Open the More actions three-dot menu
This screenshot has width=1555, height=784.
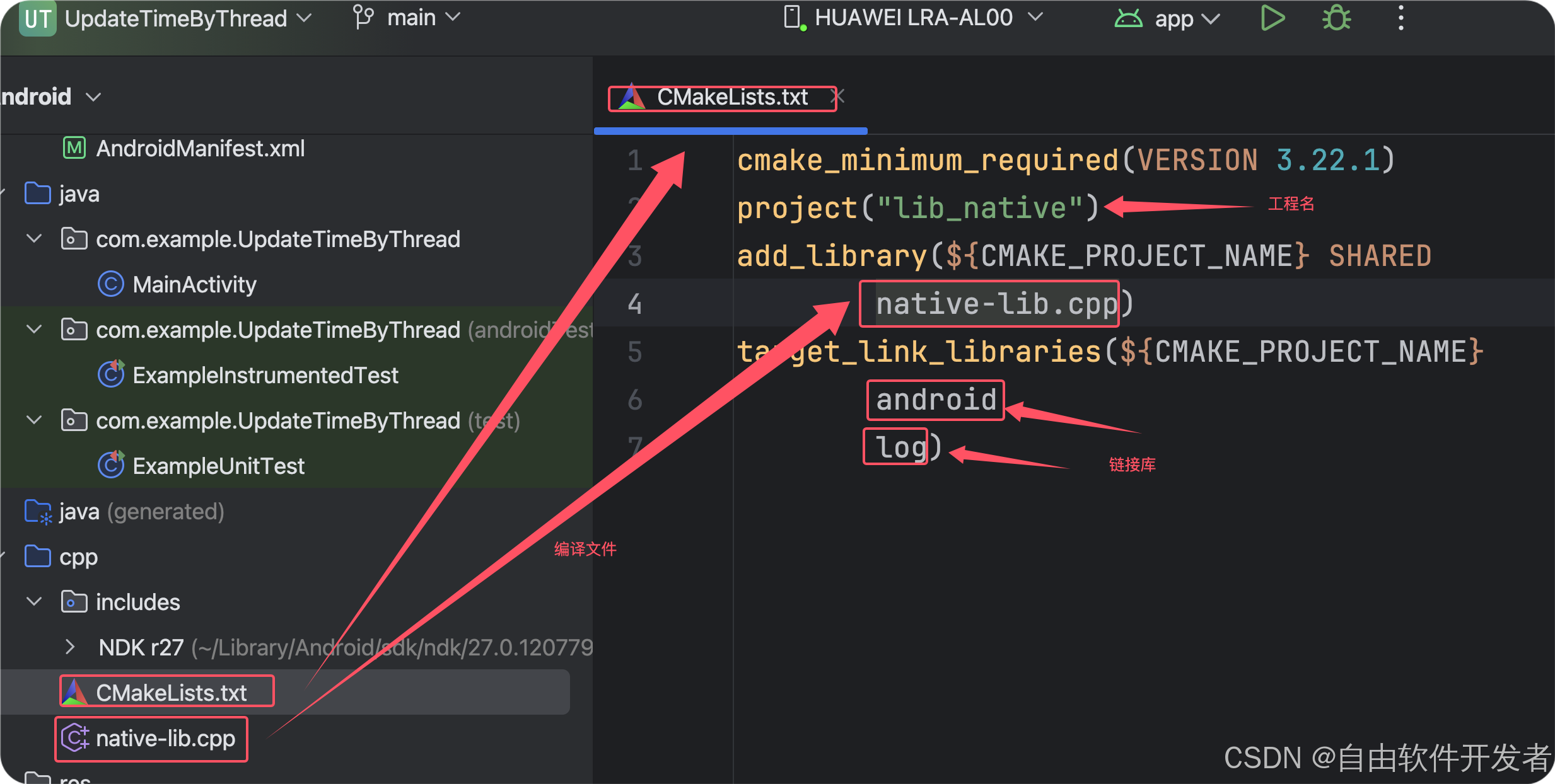coord(1401,18)
